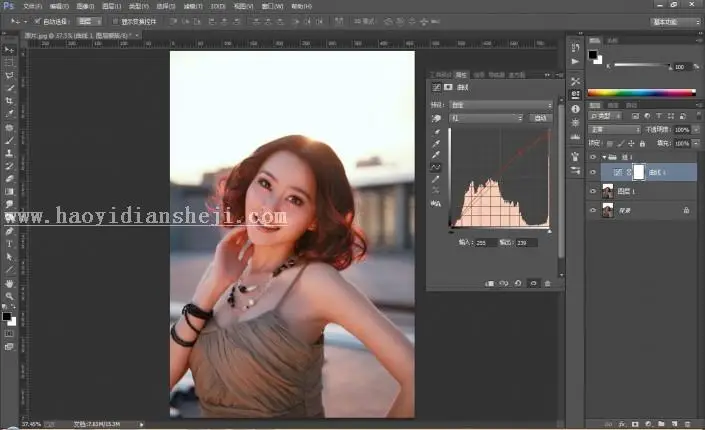Click the Auto button in Curves
The width and height of the screenshot is (705, 430).
pyautogui.click(x=540, y=118)
